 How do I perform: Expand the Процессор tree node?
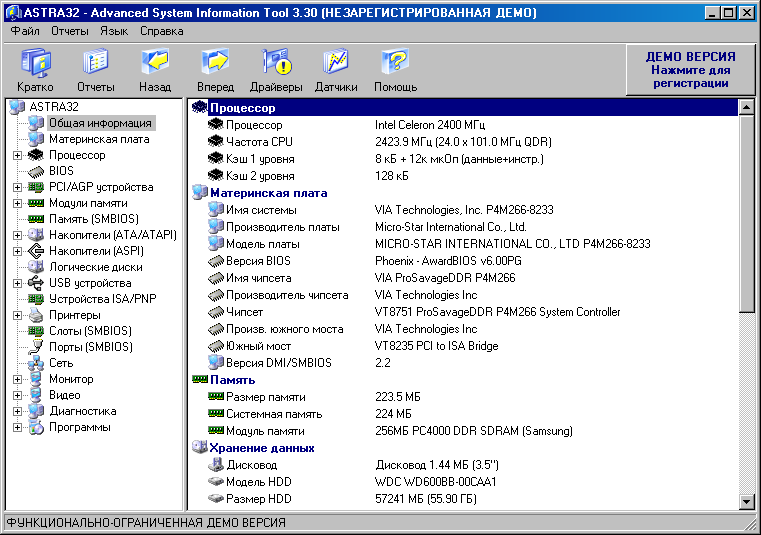click(17, 155)
